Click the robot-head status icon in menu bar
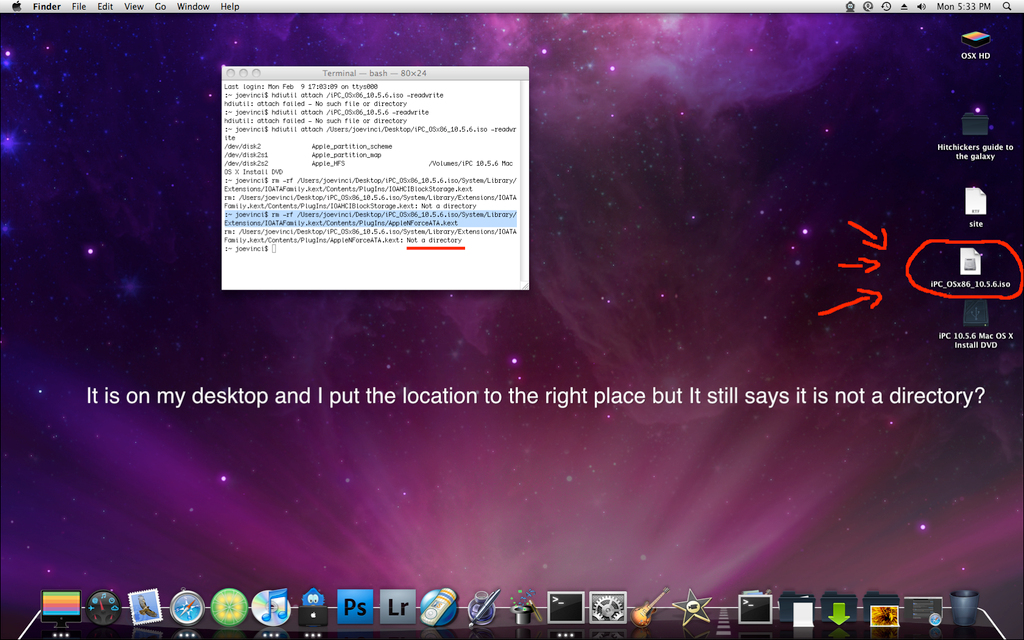 850,7
